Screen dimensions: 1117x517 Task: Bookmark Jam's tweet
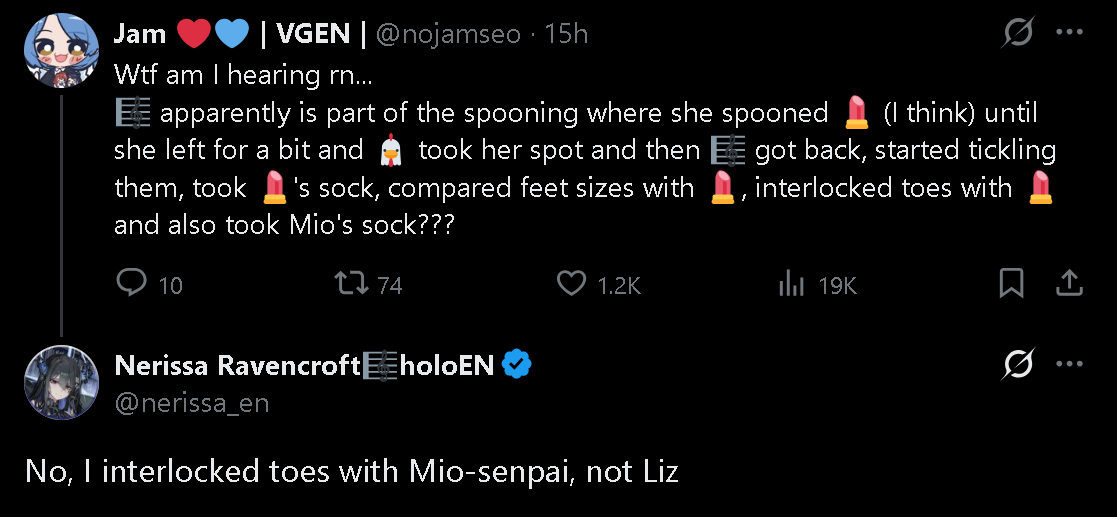[1012, 284]
